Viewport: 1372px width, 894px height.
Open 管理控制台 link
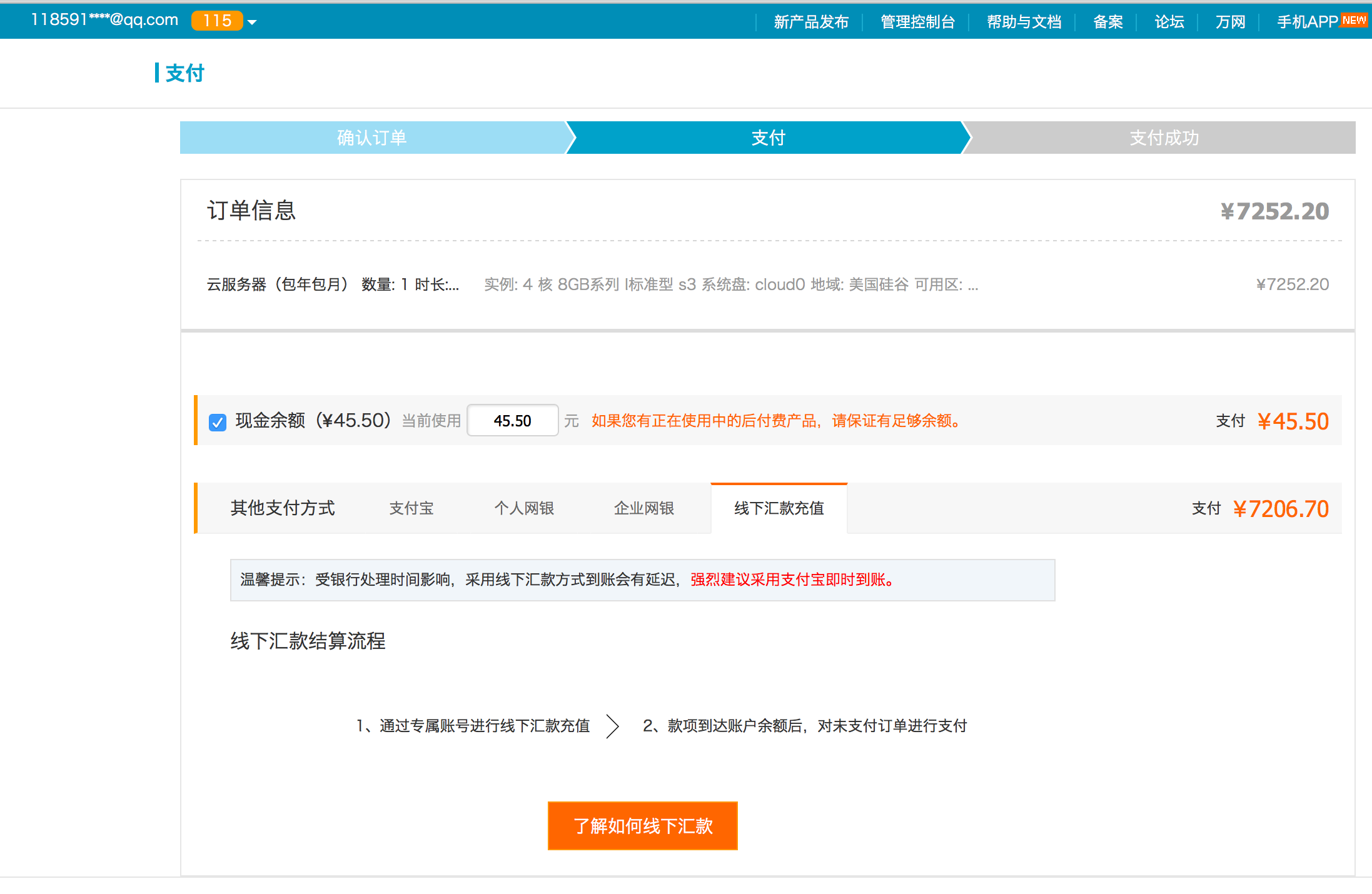click(917, 22)
